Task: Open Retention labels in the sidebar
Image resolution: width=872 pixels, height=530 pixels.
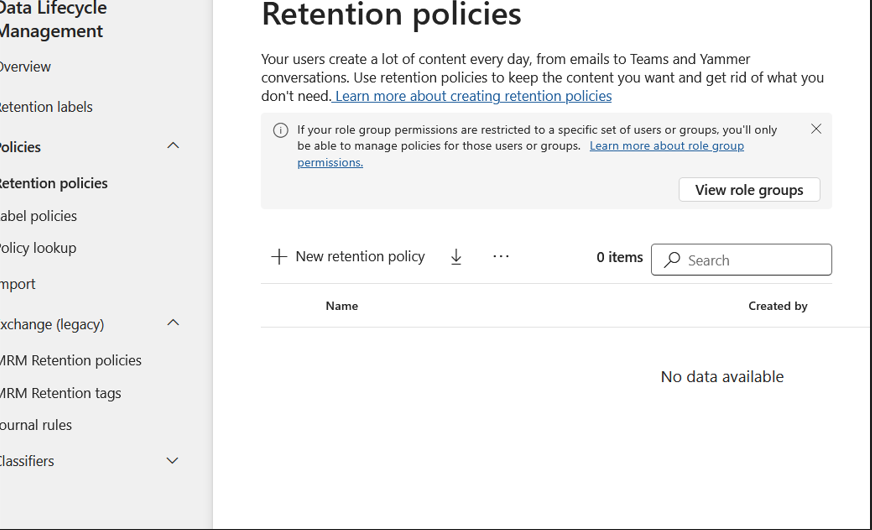Action: (x=46, y=107)
